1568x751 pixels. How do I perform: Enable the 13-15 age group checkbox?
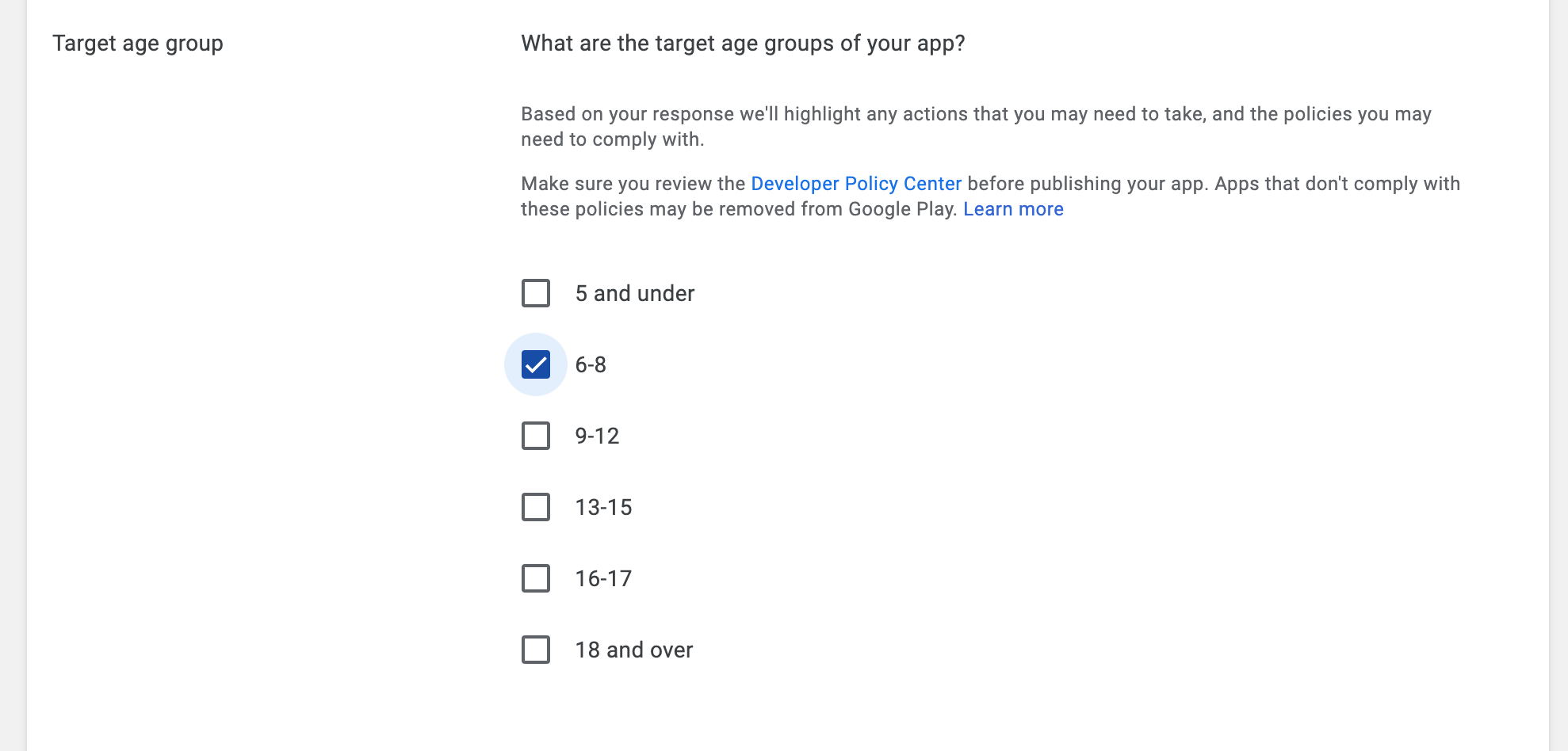coord(536,507)
